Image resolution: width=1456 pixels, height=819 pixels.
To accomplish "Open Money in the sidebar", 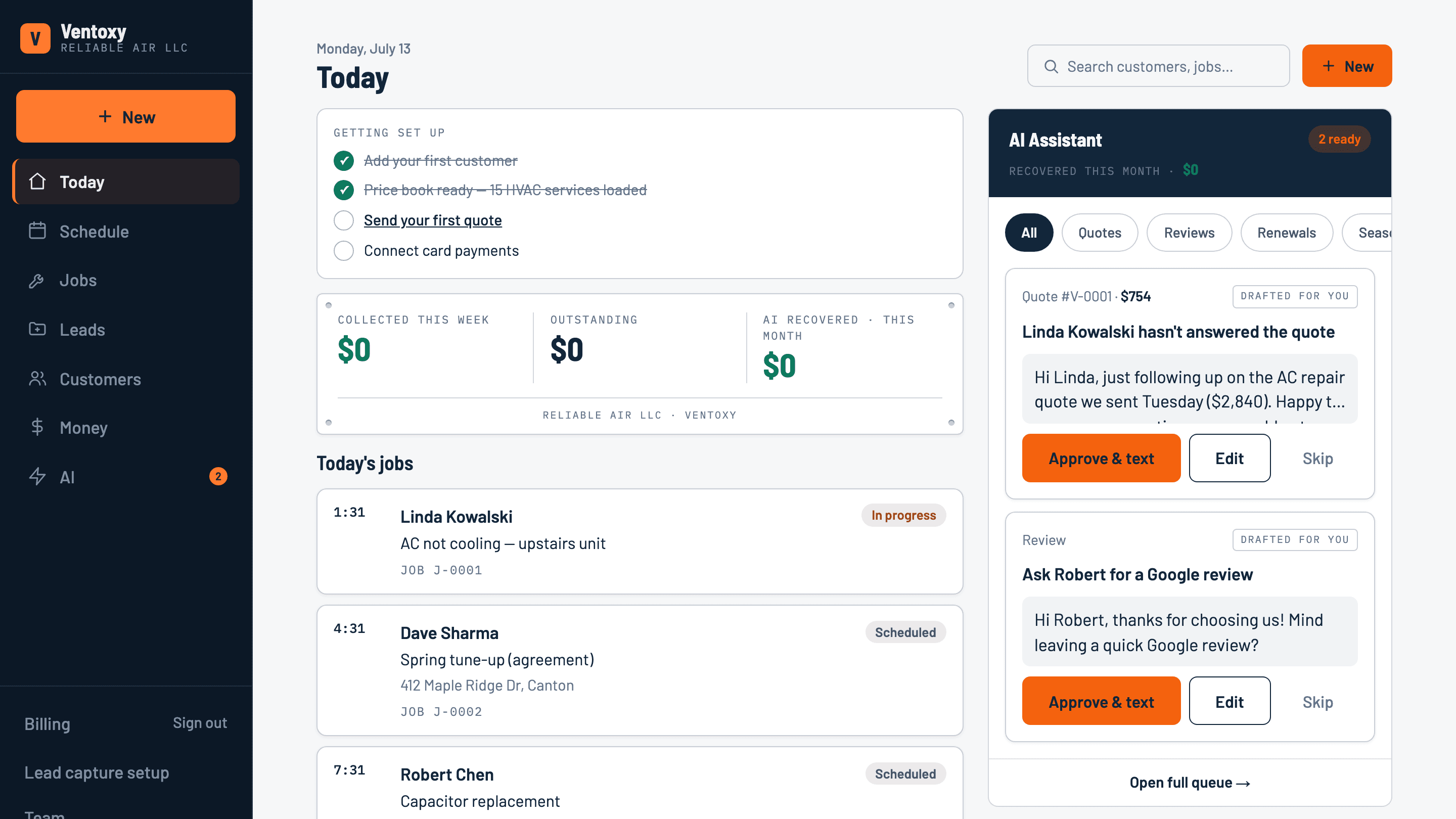I will (125, 428).
